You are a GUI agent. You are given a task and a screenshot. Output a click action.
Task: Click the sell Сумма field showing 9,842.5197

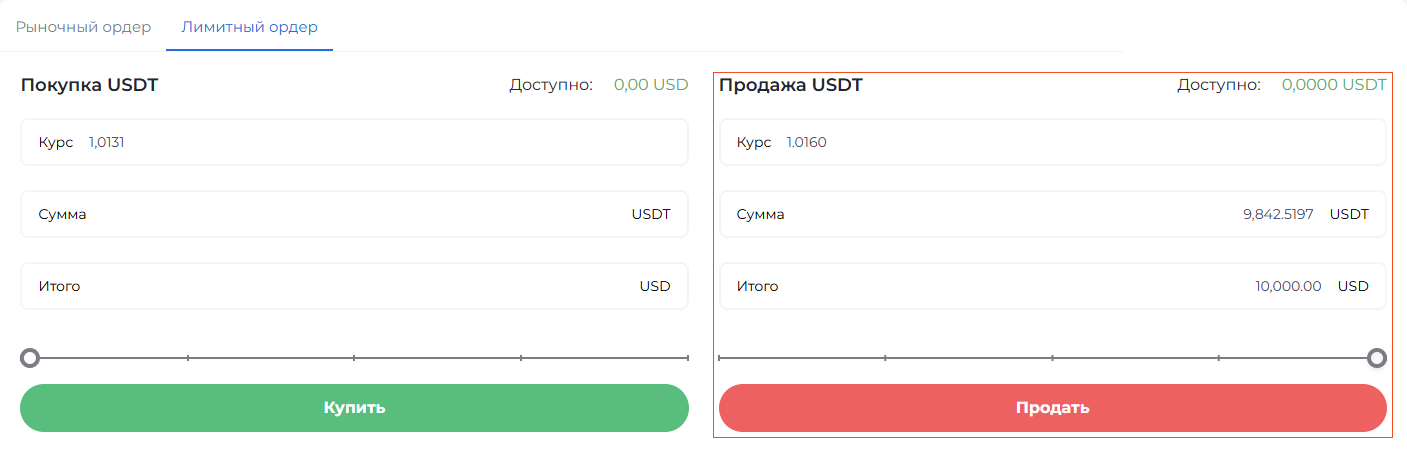pyautogui.click(x=1052, y=214)
